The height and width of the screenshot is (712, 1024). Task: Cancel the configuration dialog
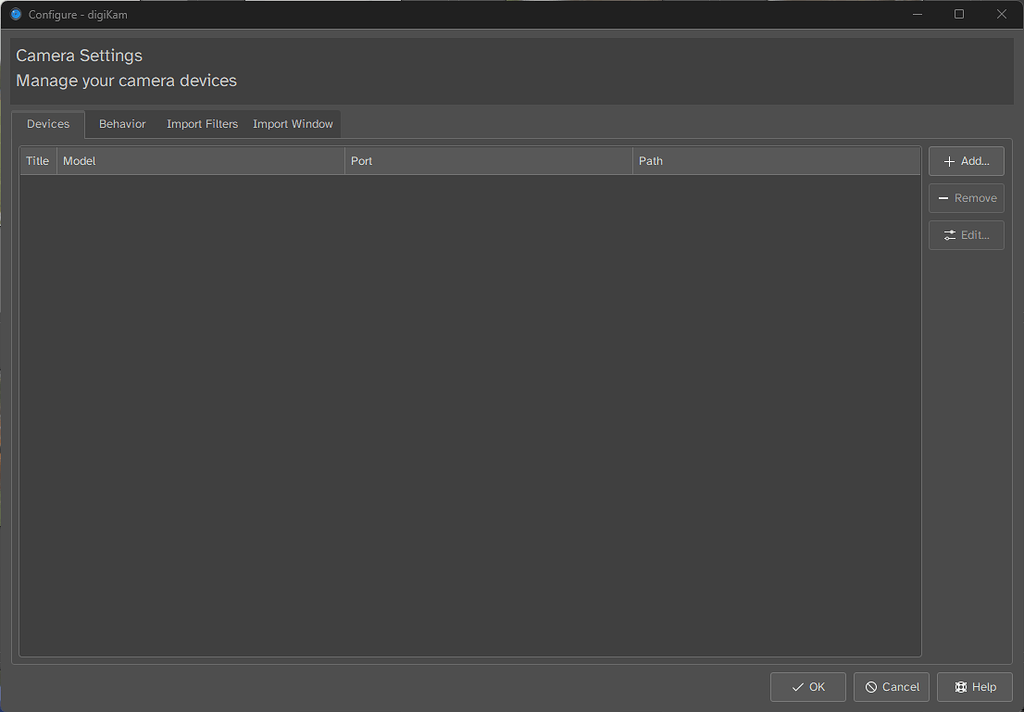[891, 687]
